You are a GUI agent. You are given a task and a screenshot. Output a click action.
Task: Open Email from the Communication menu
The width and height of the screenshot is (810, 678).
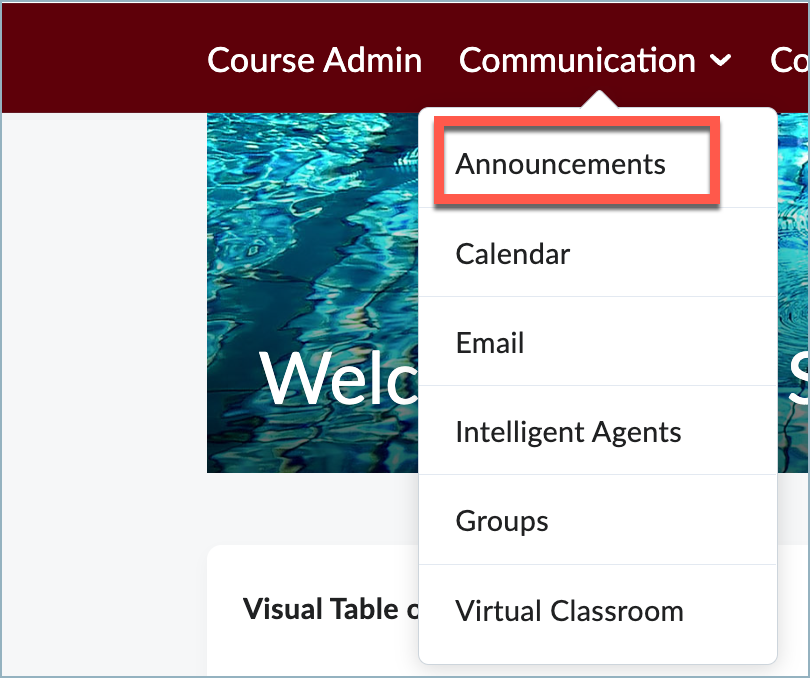pyautogui.click(x=489, y=342)
